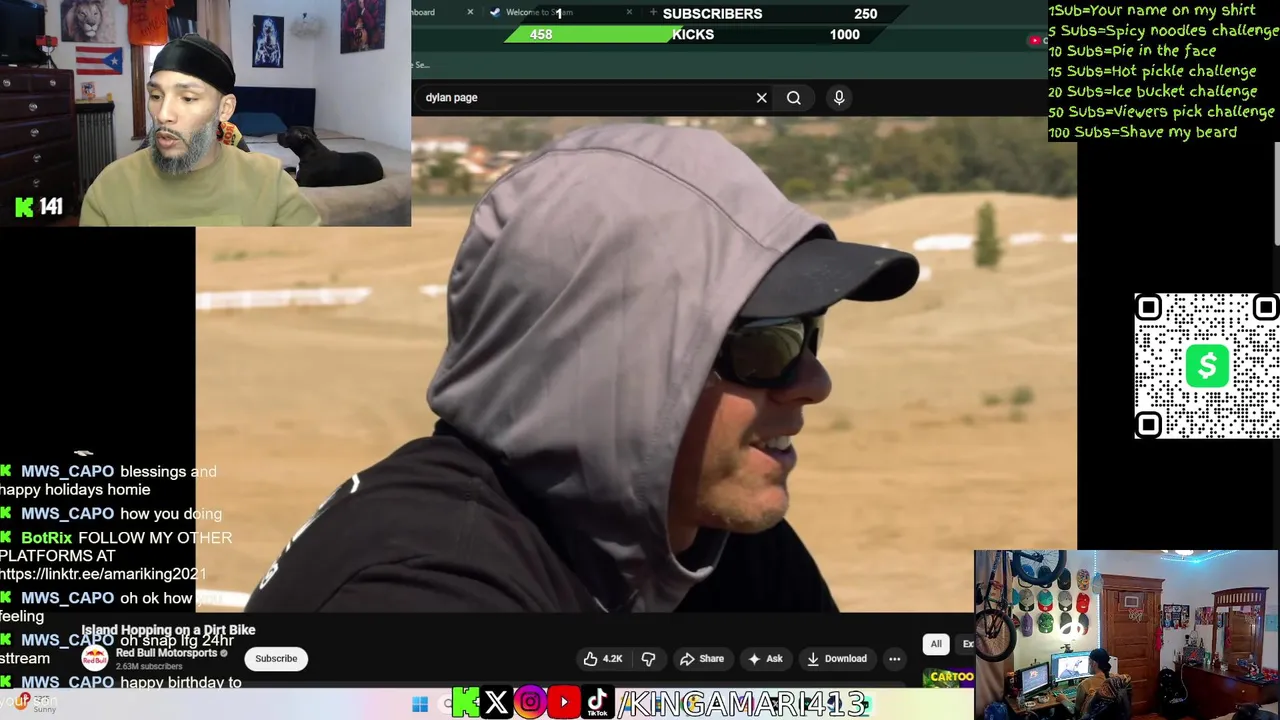Like the video showing 4.2K likes
The height and width of the screenshot is (720, 1280).
click(603, 658)
